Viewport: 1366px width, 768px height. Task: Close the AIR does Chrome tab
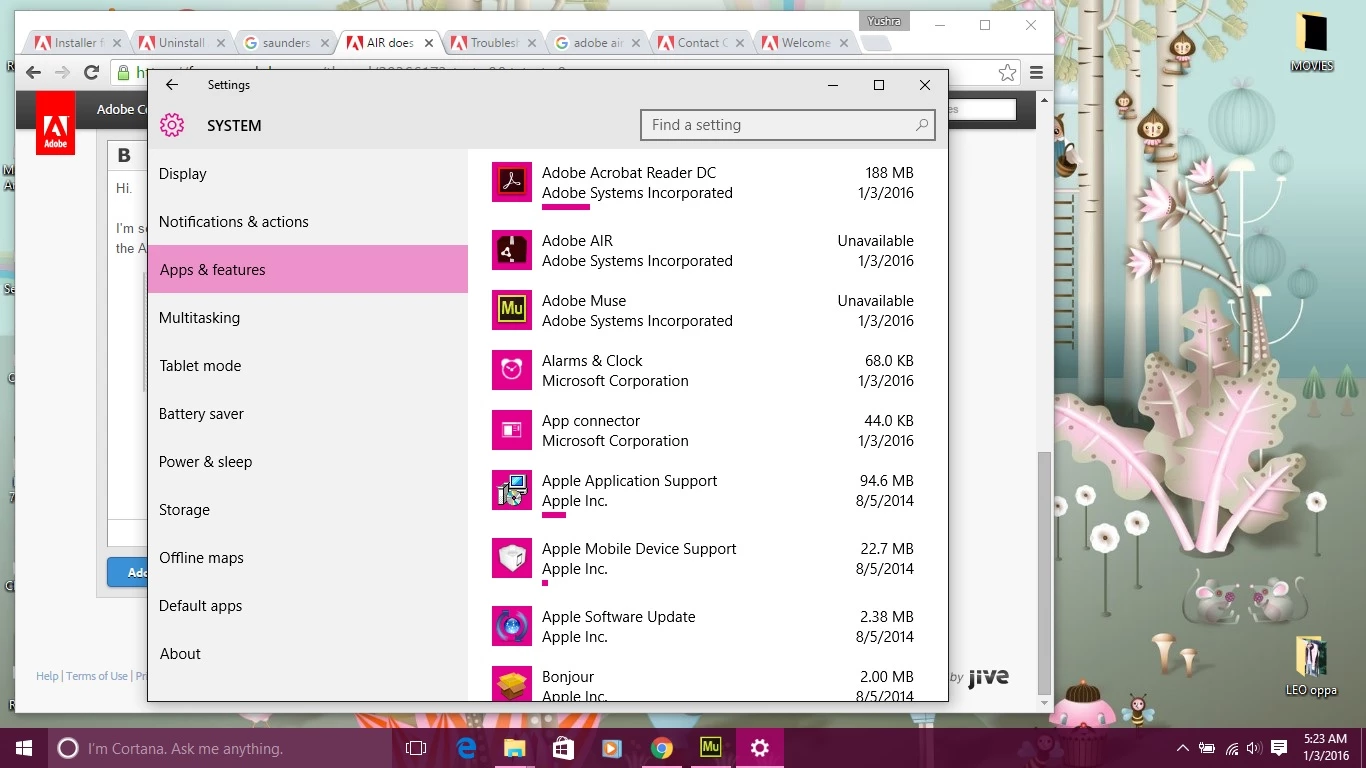point(429,43)
